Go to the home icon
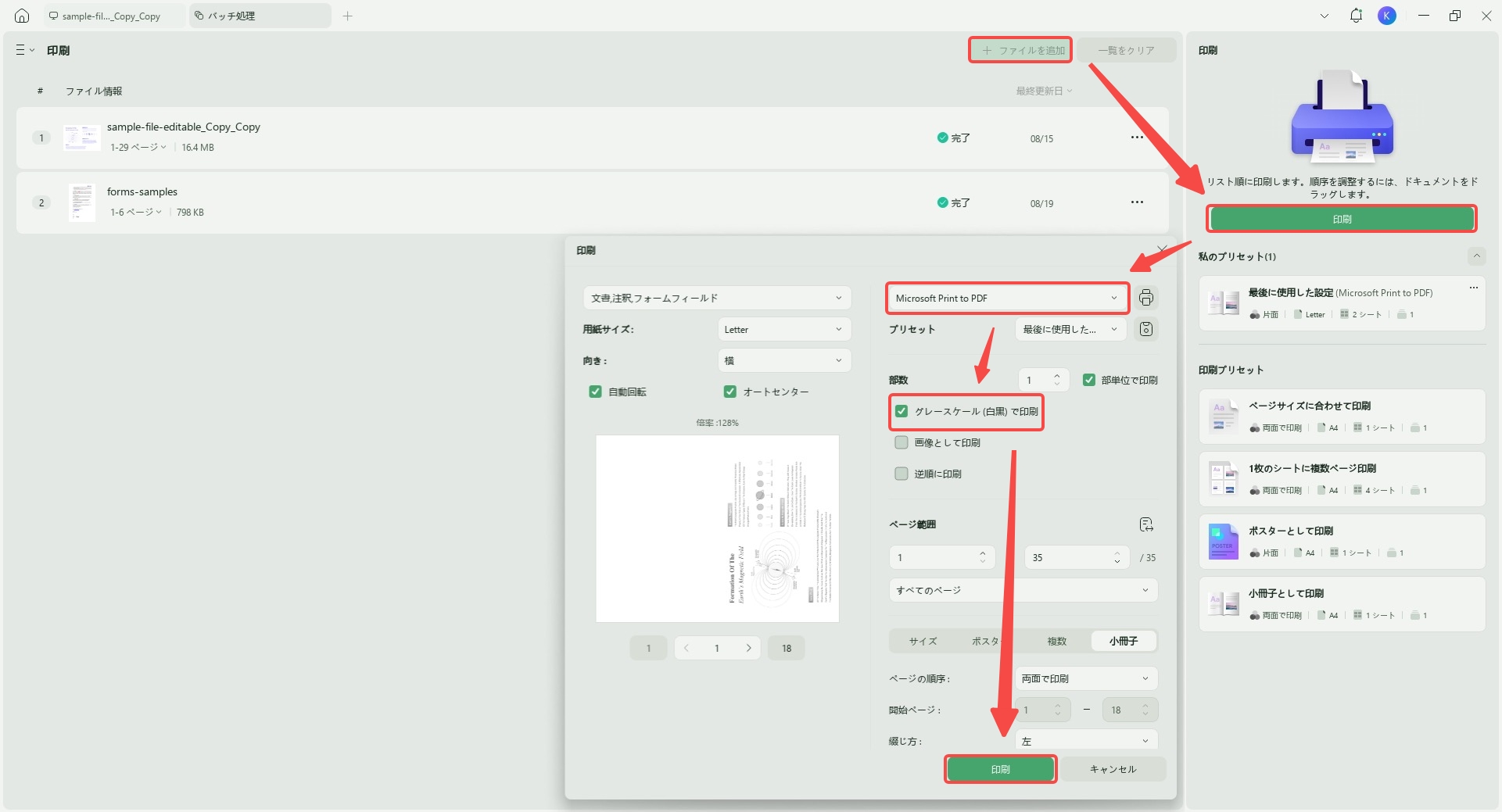This screenshot has width=1502, height=812. tap(22, 16)
